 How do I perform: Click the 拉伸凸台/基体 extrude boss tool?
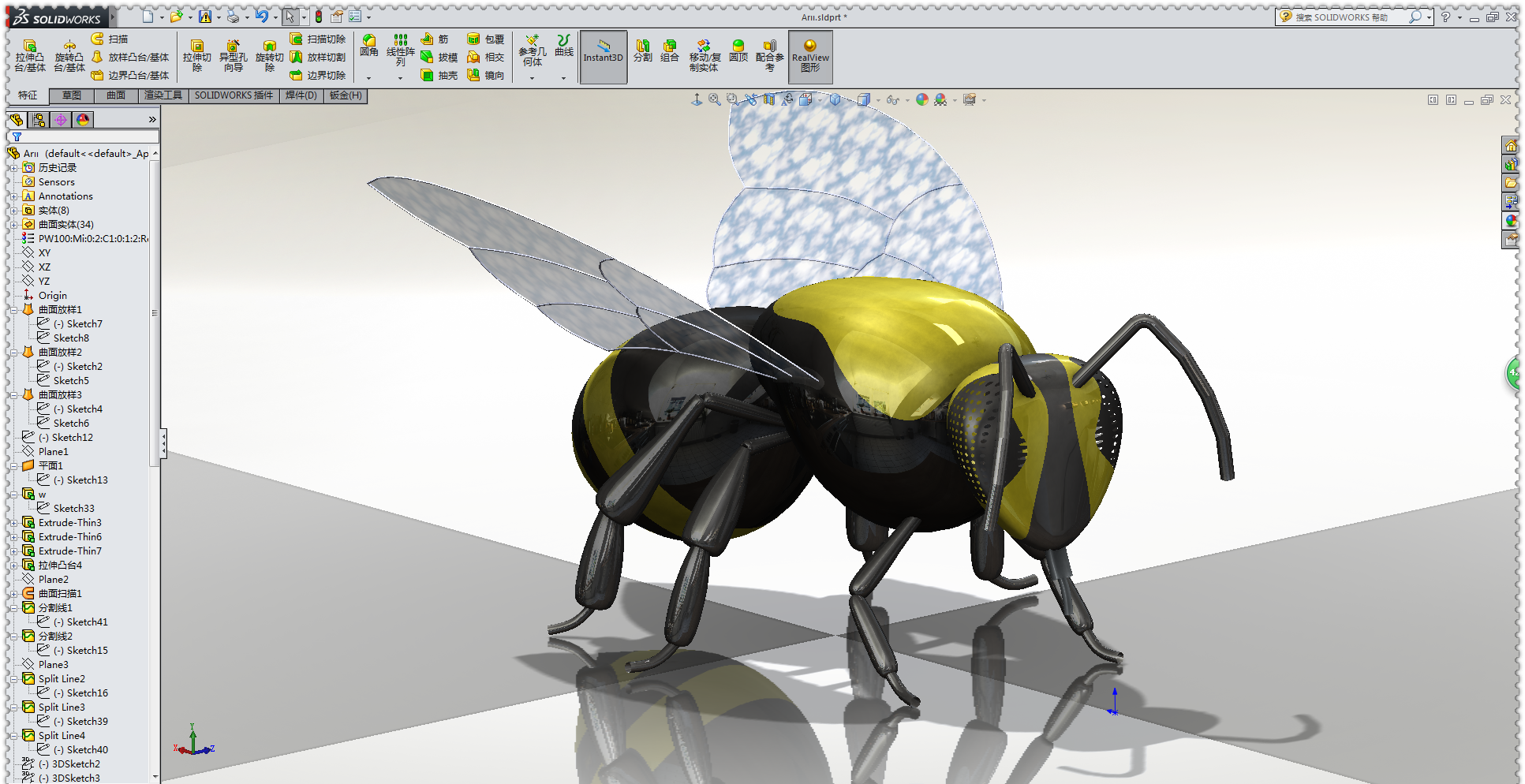point(30,56)
